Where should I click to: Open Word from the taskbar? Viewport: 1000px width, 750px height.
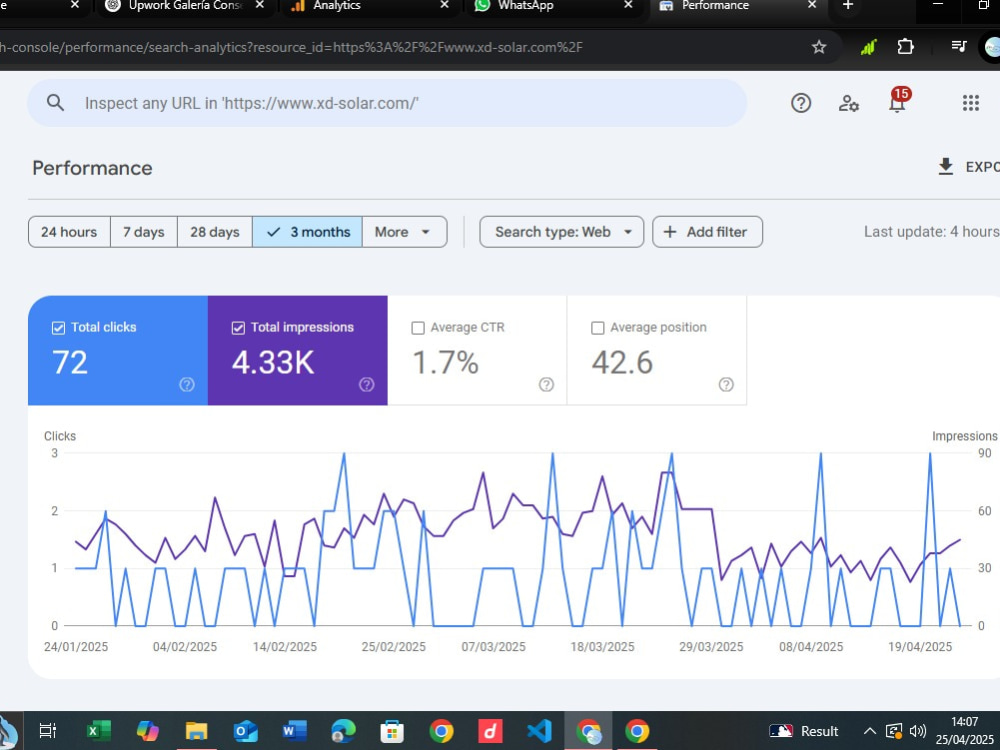click(294, 731)
